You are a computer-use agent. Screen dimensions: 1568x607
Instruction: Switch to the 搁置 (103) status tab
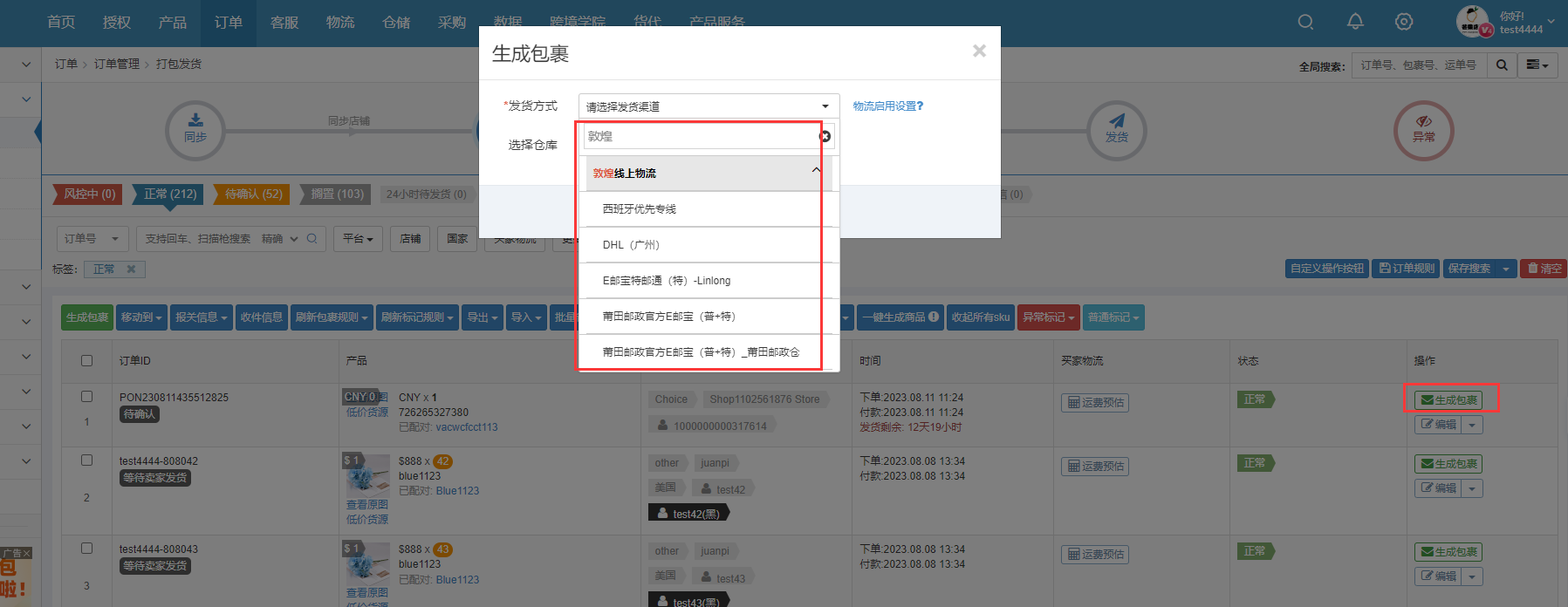337,194
